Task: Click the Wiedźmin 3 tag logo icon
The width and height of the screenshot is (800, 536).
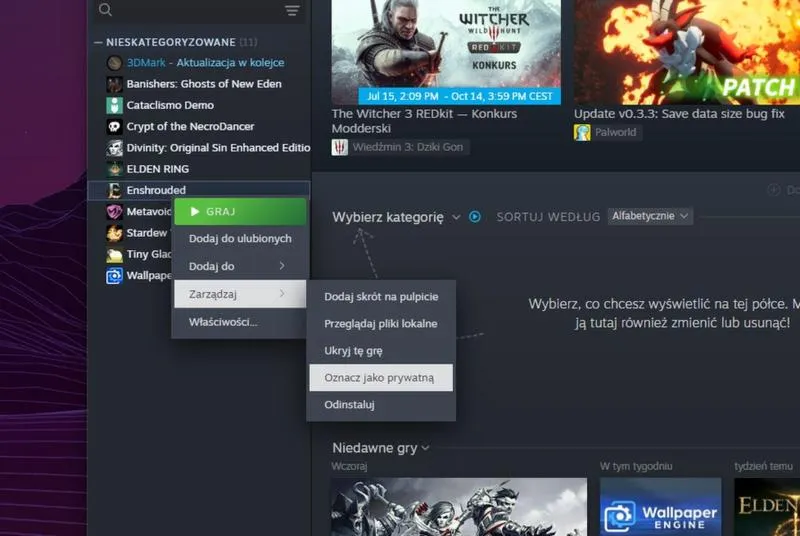Action: tap(340, 147)
